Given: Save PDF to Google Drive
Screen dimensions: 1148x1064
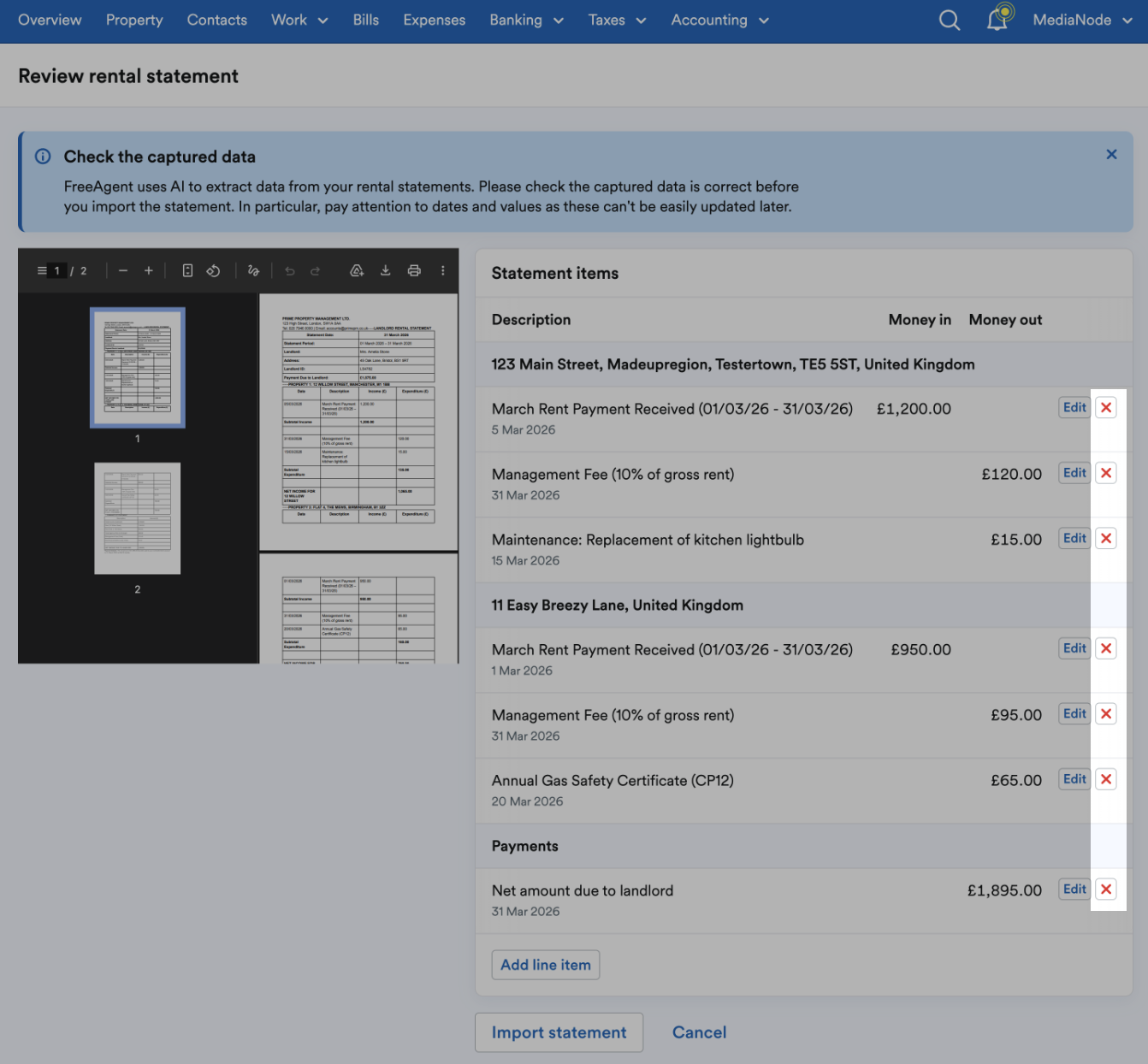Looking at the screenshot, I should pos(357,271).
